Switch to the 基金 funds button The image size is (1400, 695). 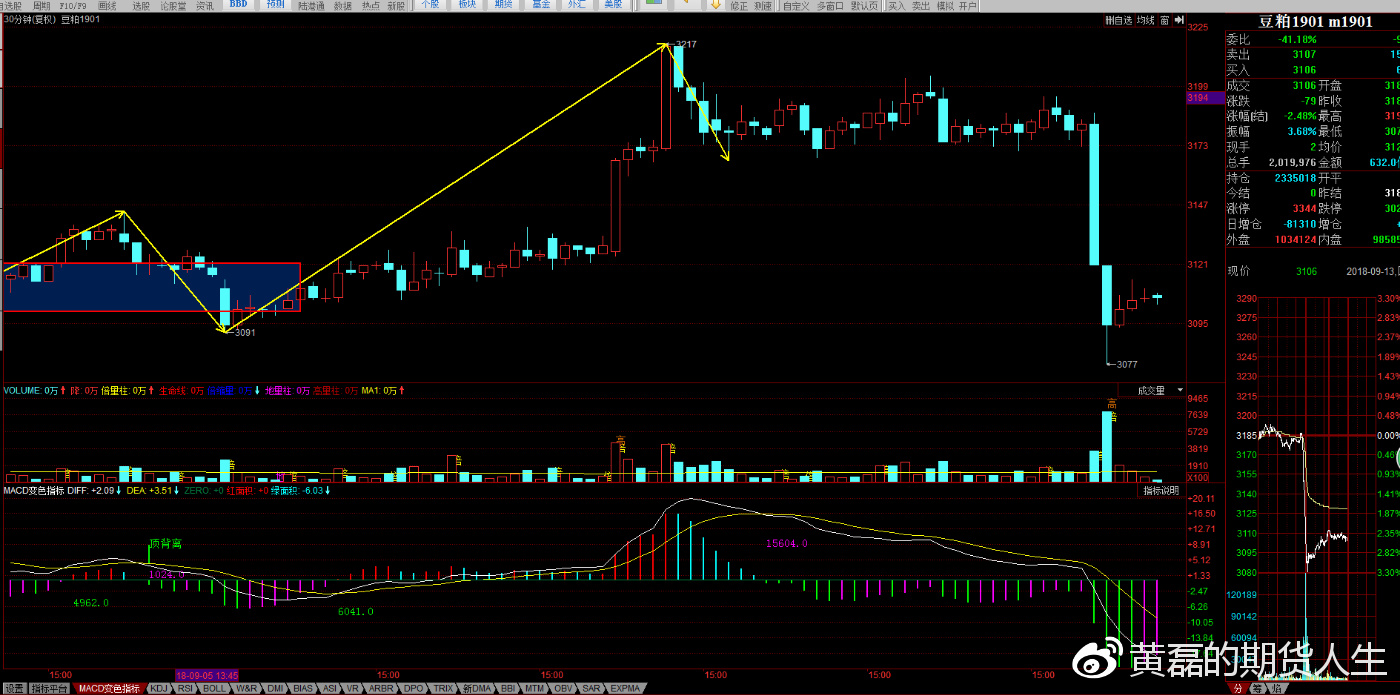coord(541,5)
